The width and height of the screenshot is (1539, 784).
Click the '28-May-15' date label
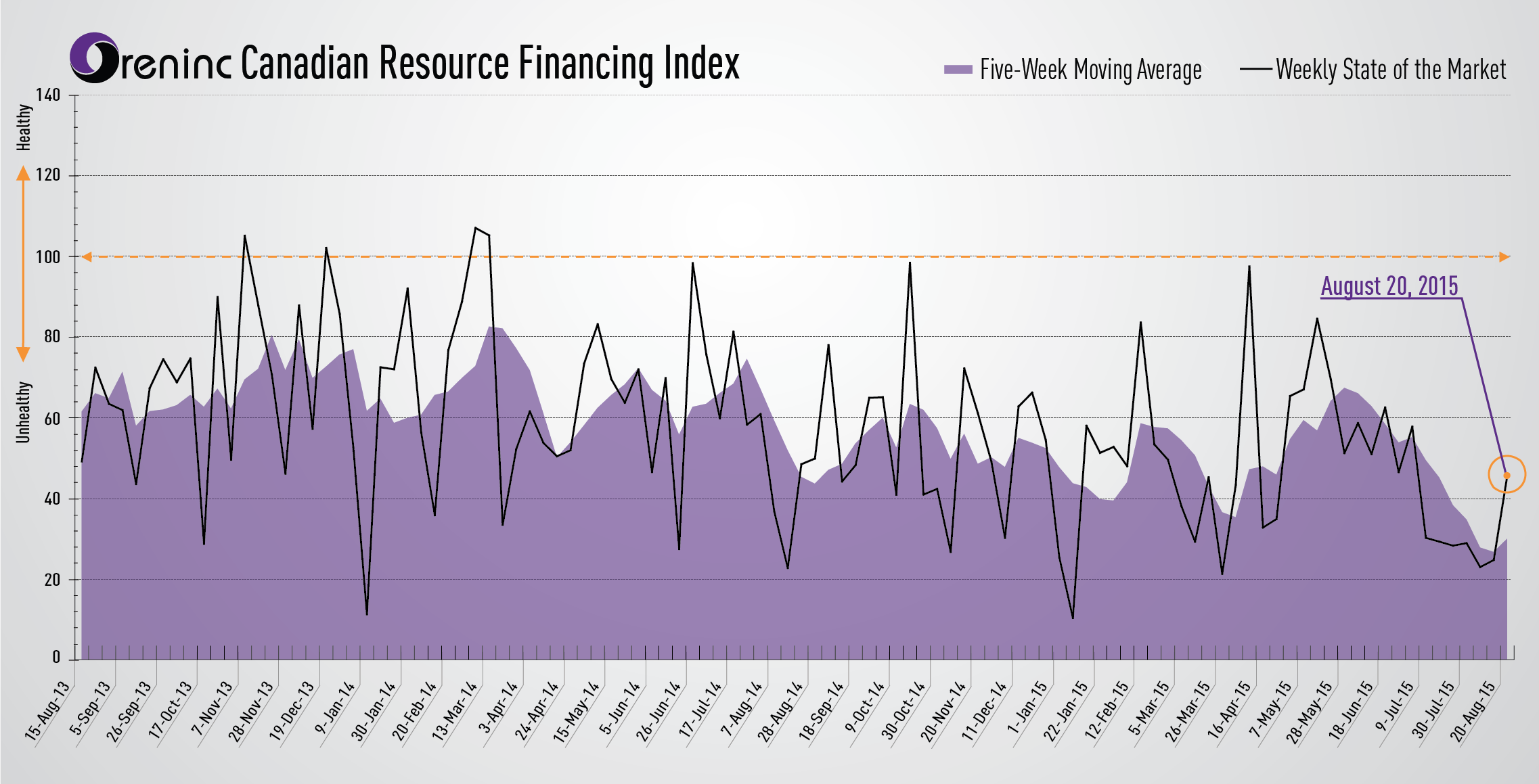click(1309, 712)
